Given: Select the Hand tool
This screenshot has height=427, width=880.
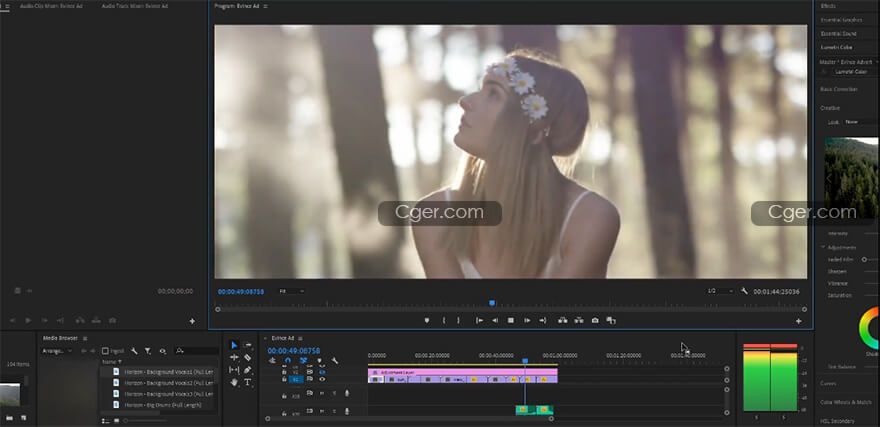Looking at the screenshot, I should point(234,382).
